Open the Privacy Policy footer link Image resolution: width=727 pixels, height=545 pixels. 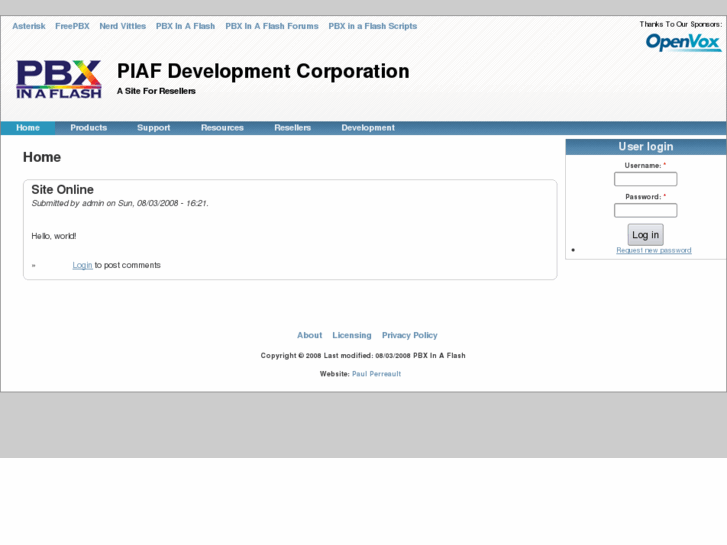[410, 335]
